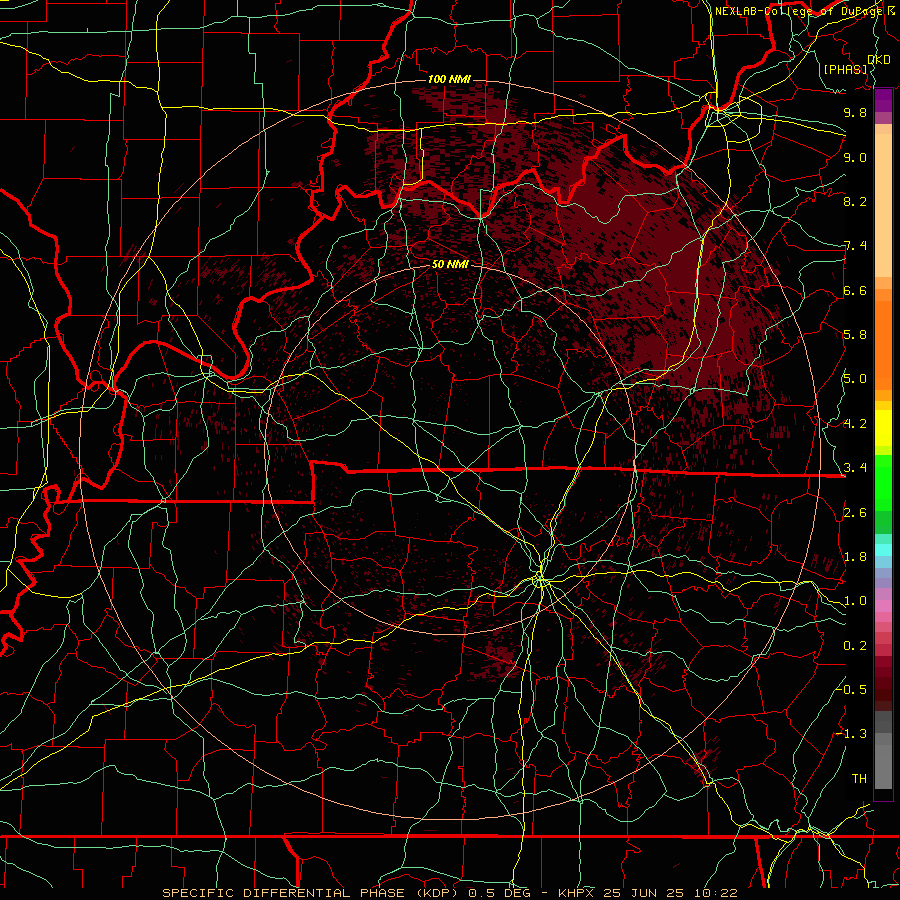Click the [PHAS] label near the legend
The image size is (900, 900).
[845, 69]
